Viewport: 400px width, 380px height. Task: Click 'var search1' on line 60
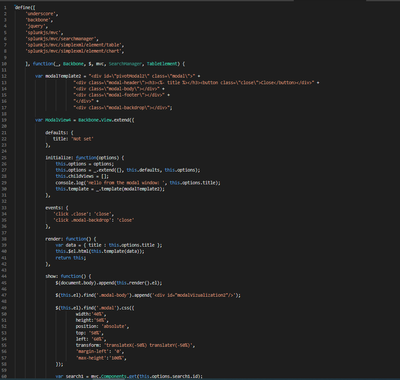[69, 376]
